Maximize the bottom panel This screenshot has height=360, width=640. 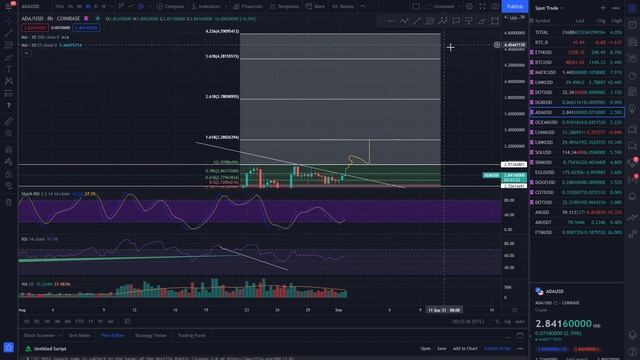[520, 336]
